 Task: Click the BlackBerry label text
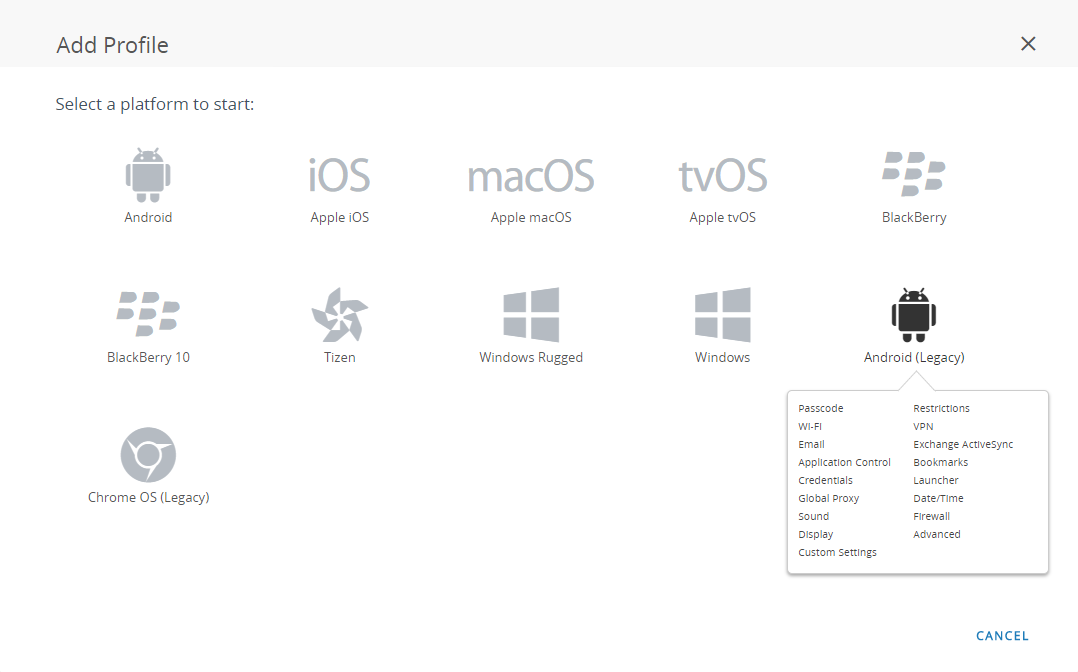click(914, 217)
